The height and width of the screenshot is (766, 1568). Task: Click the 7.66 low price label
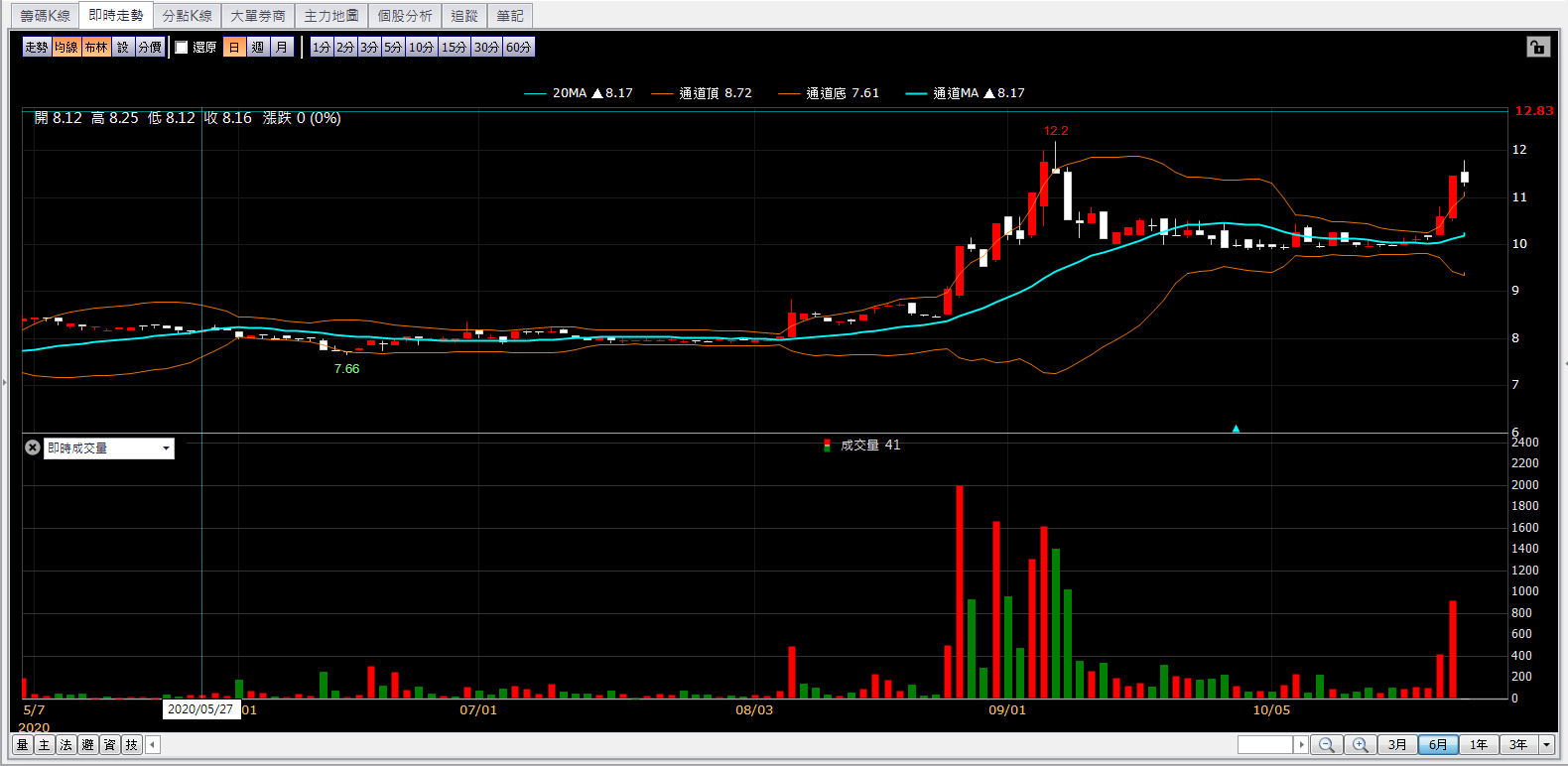[x=346, y=369]
